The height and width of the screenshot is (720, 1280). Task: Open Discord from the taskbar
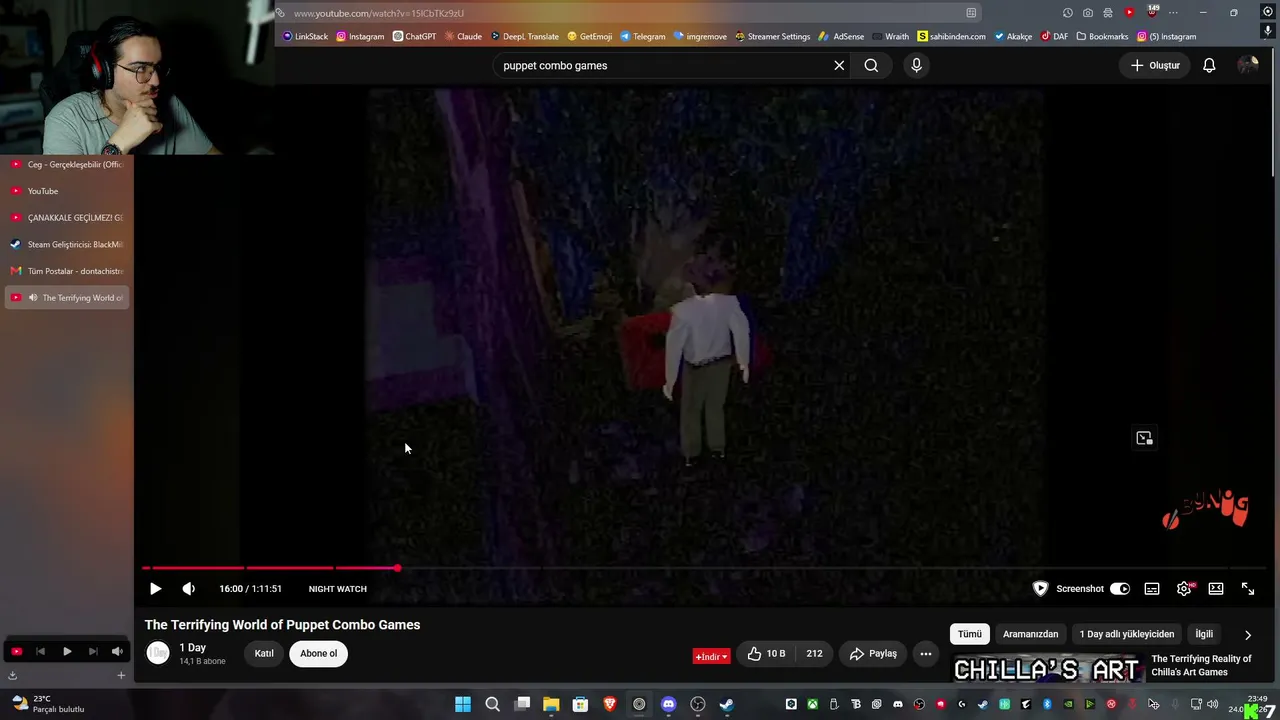pos(668,704)
